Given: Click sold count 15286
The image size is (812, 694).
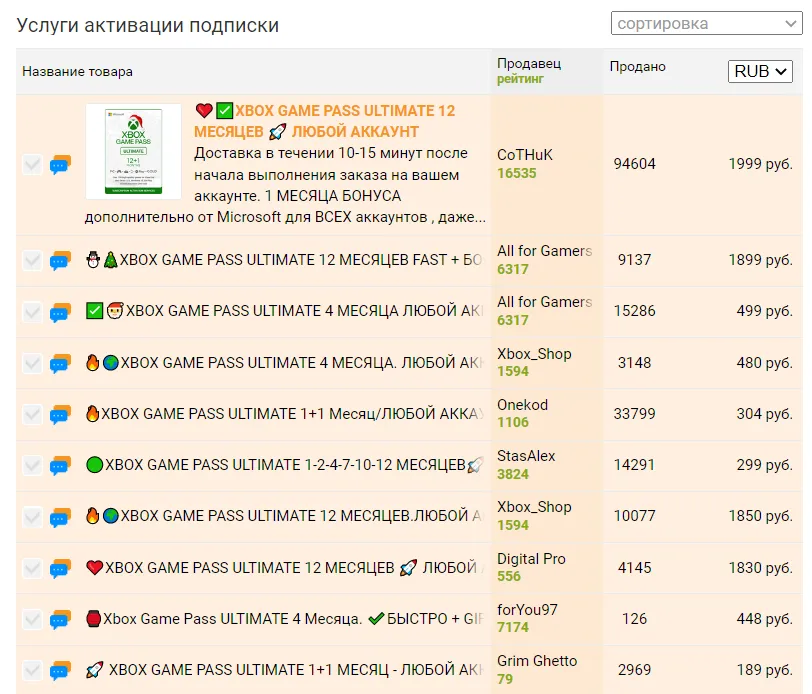Looking at the screenshot, I should pyautogui.click(x=634, y=311).
